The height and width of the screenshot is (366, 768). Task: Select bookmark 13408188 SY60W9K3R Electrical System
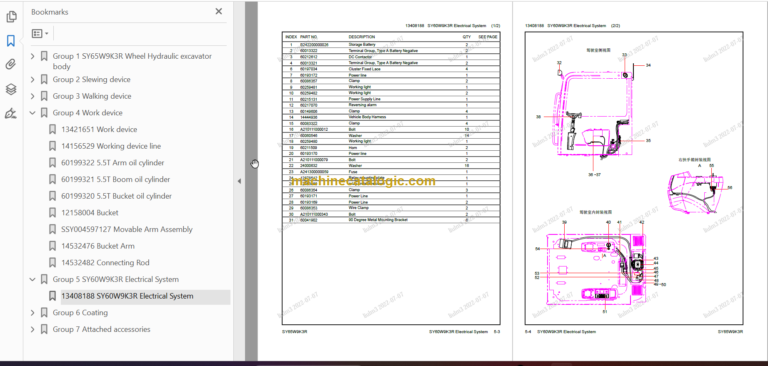click(x=127, y=296)
